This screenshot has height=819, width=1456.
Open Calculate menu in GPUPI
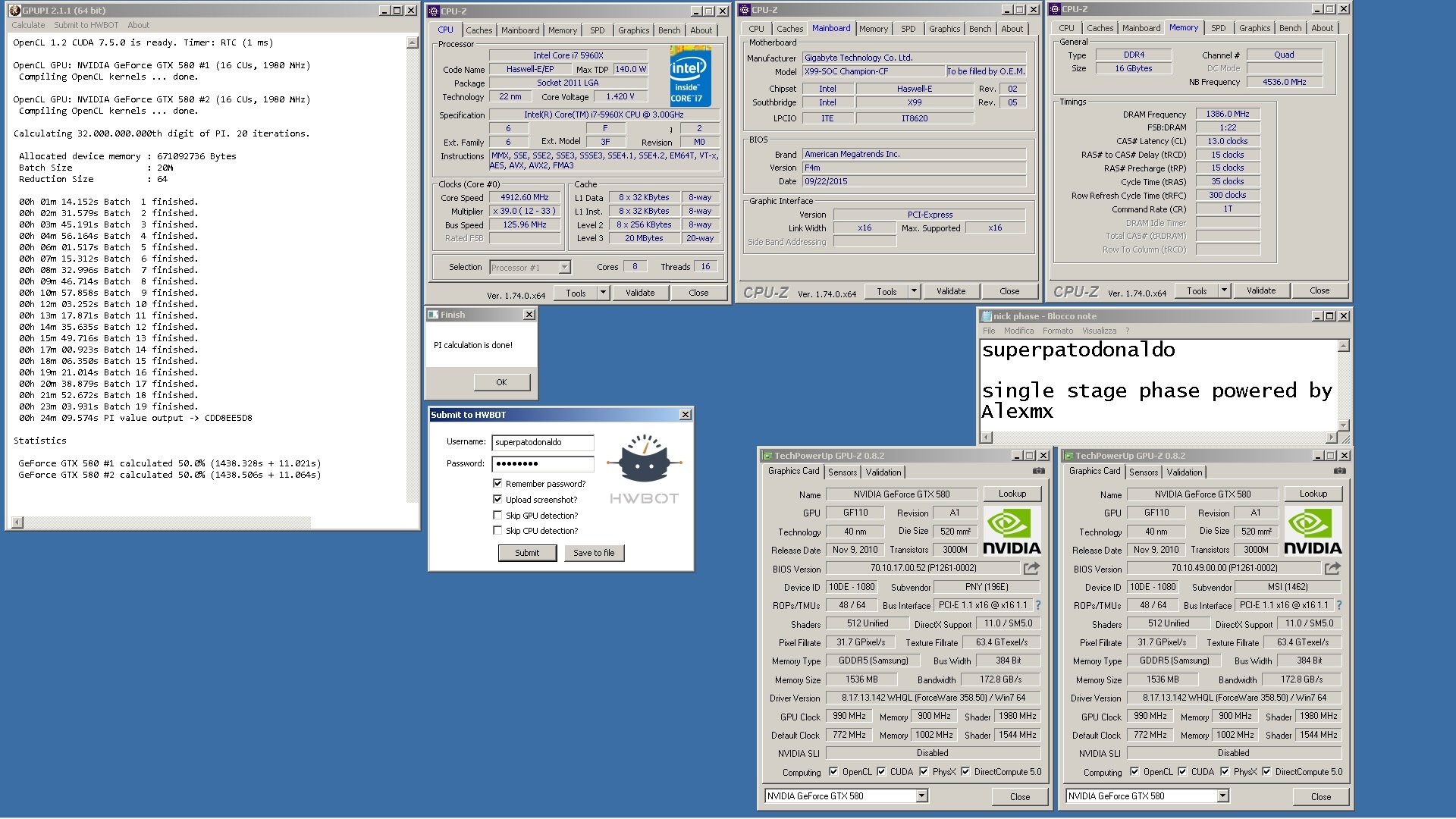pos(28,25)
